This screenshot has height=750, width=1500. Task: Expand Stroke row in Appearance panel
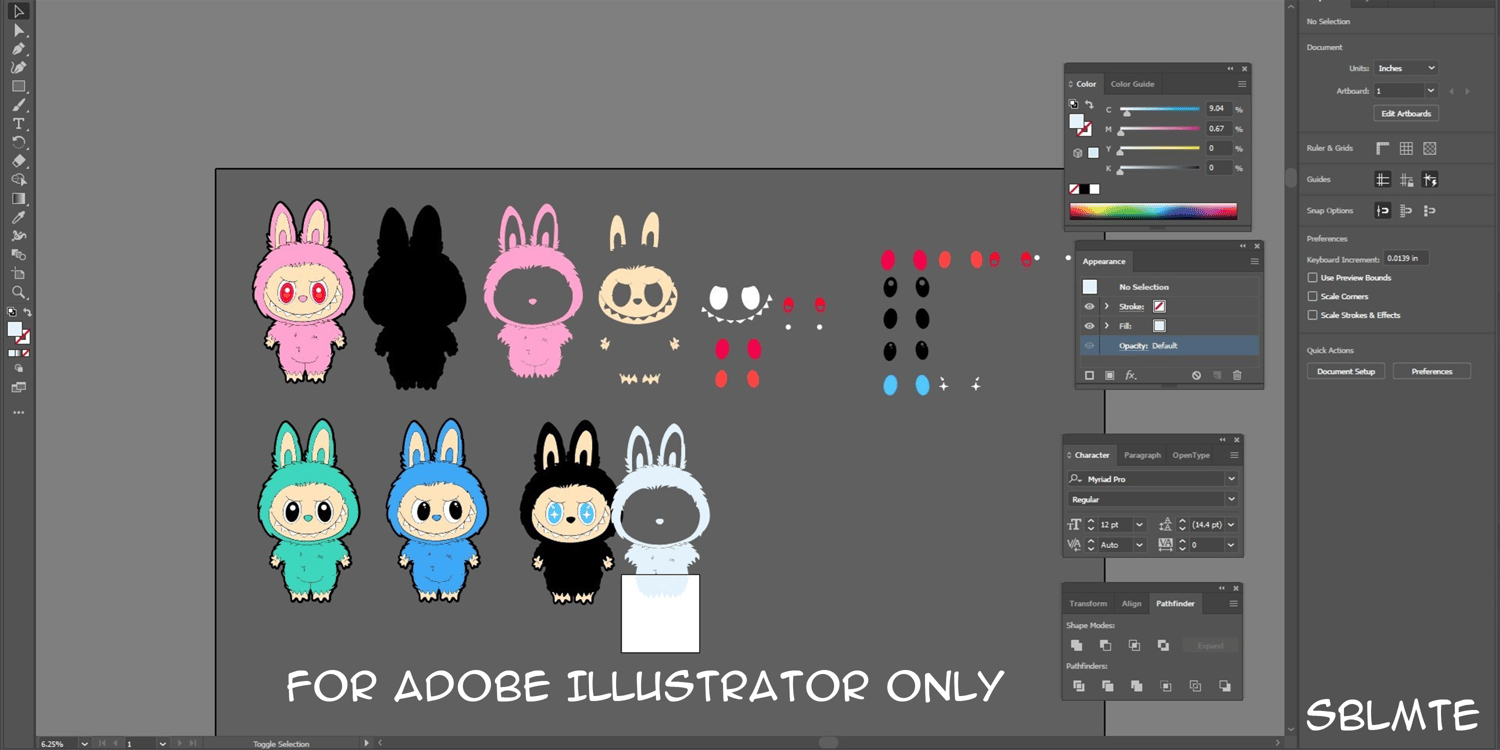click(x=1107, y=307)
